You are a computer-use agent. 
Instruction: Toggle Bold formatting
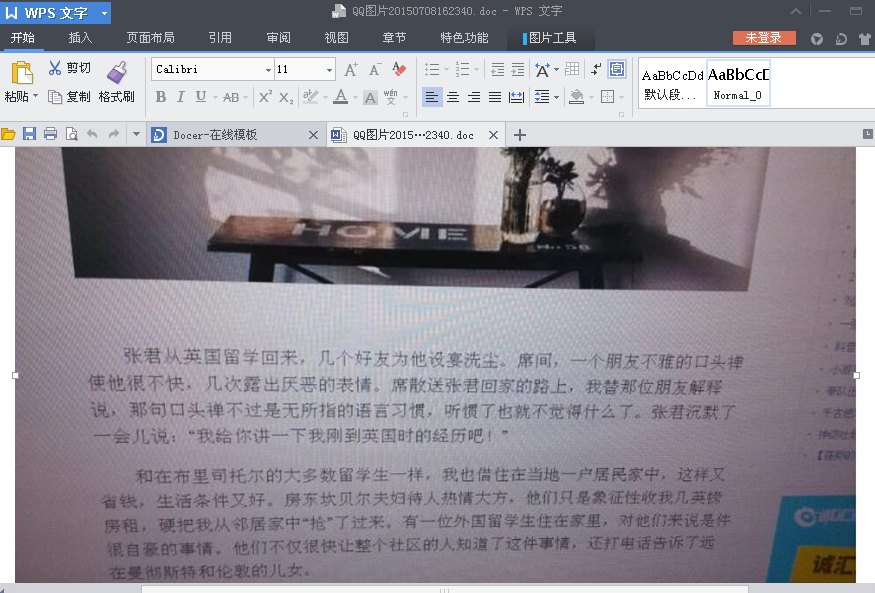tap(161, 97)
